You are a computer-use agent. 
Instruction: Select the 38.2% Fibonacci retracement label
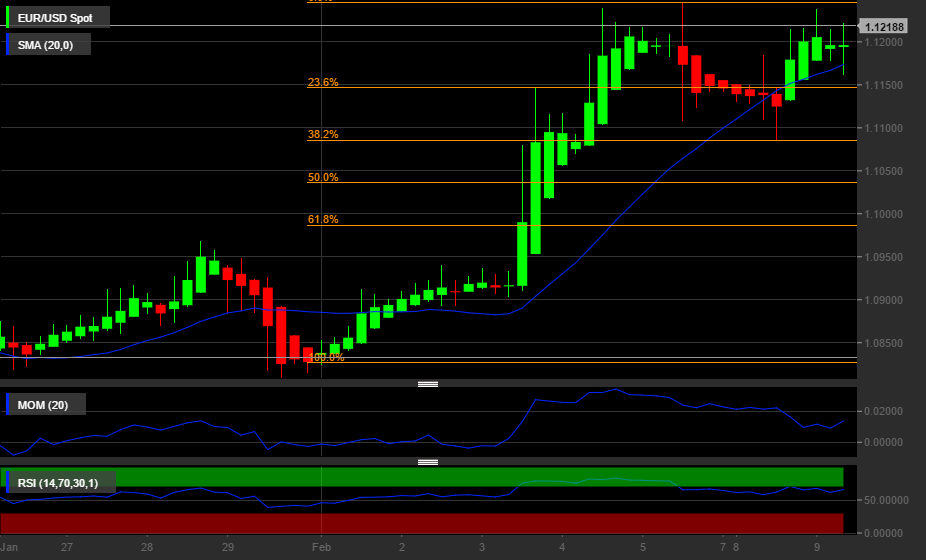pos(323,134)
